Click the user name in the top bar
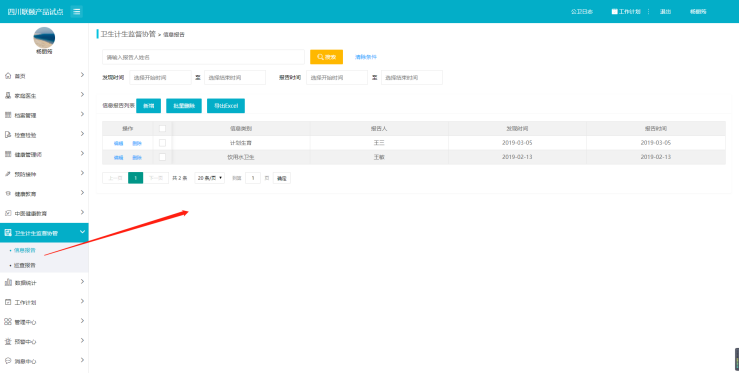740x374 pixels. point(698,12)
